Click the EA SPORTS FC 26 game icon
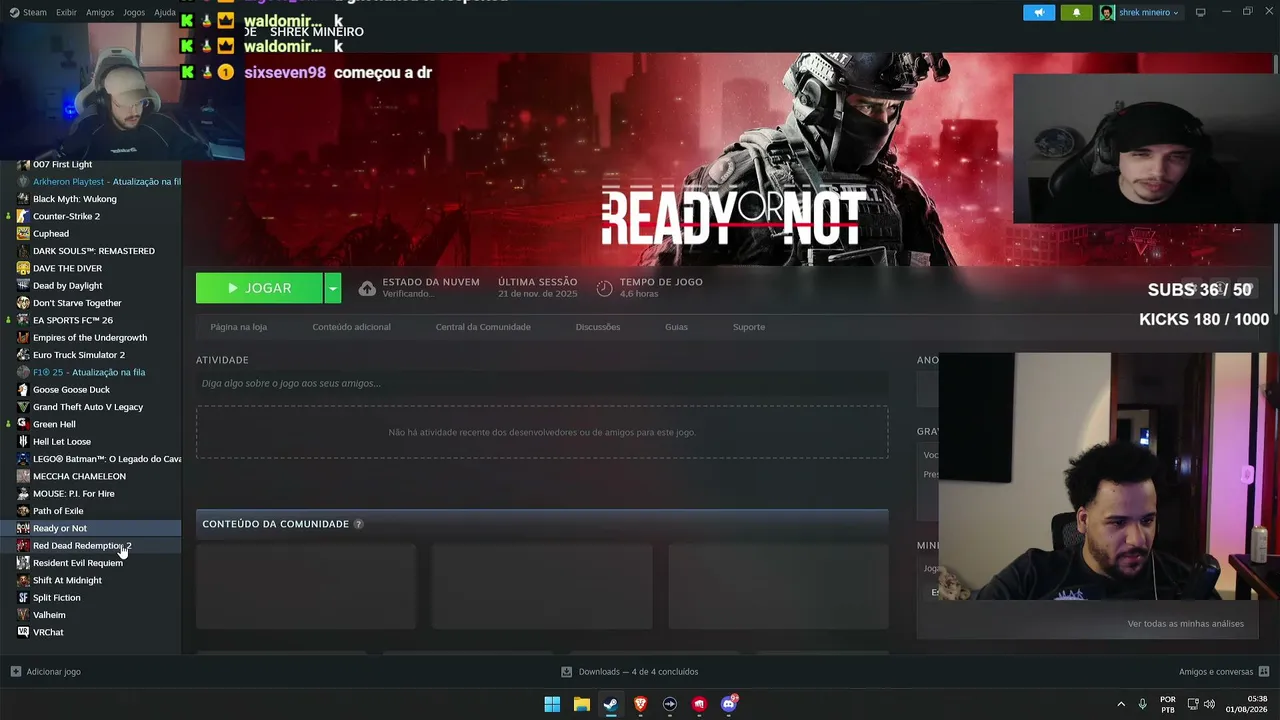The image size is (1280, 720). pos(23,320)
